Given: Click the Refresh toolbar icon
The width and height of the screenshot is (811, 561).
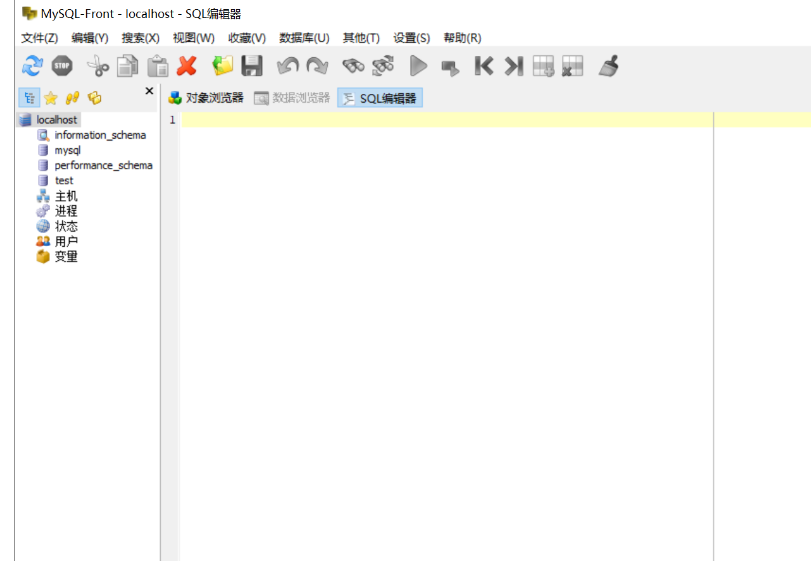Looking at the screenshot, I should point(32,66).
